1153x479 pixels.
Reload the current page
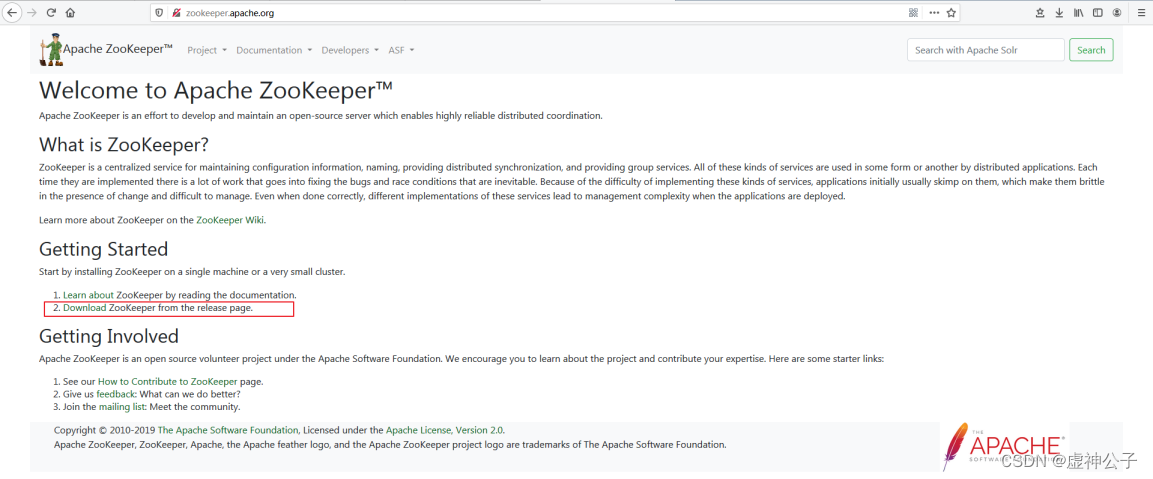51,13
